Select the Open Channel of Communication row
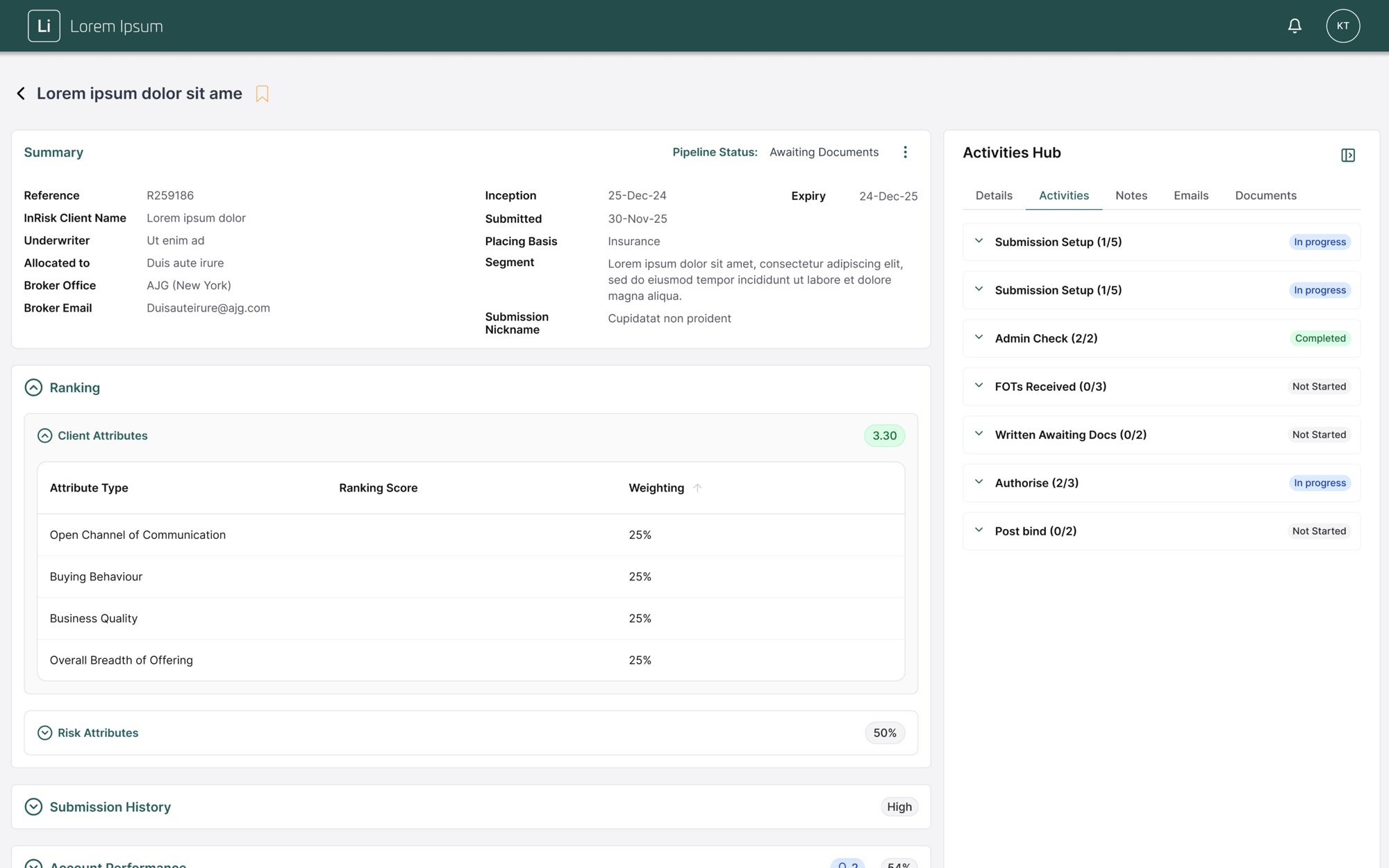The image size is (1389, 868). [x=471, y=535]
